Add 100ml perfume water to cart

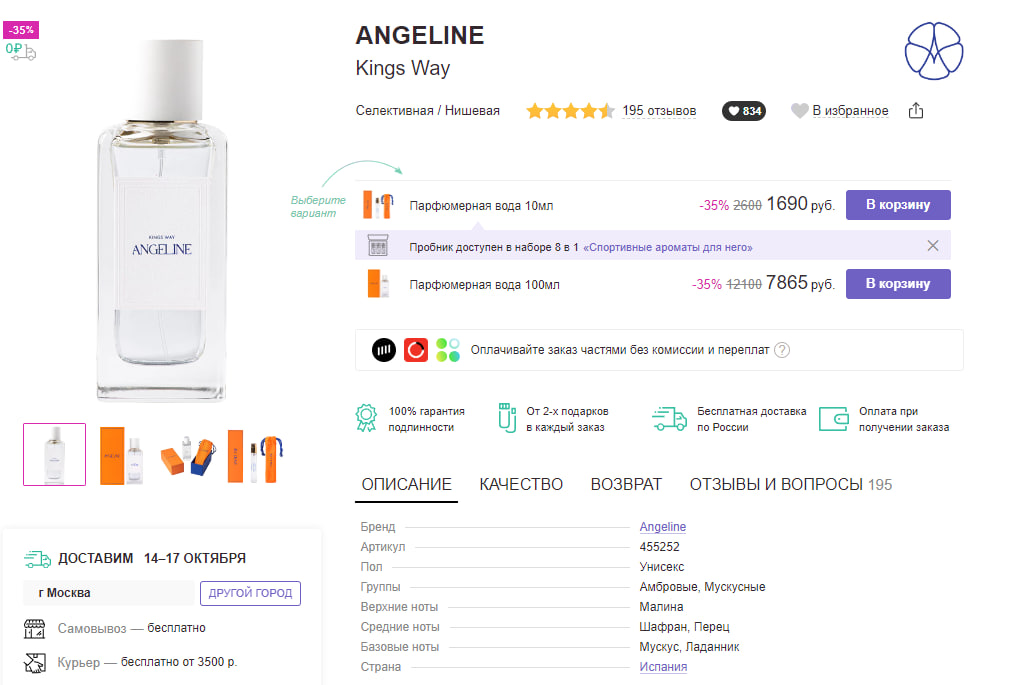pos(898,284)
